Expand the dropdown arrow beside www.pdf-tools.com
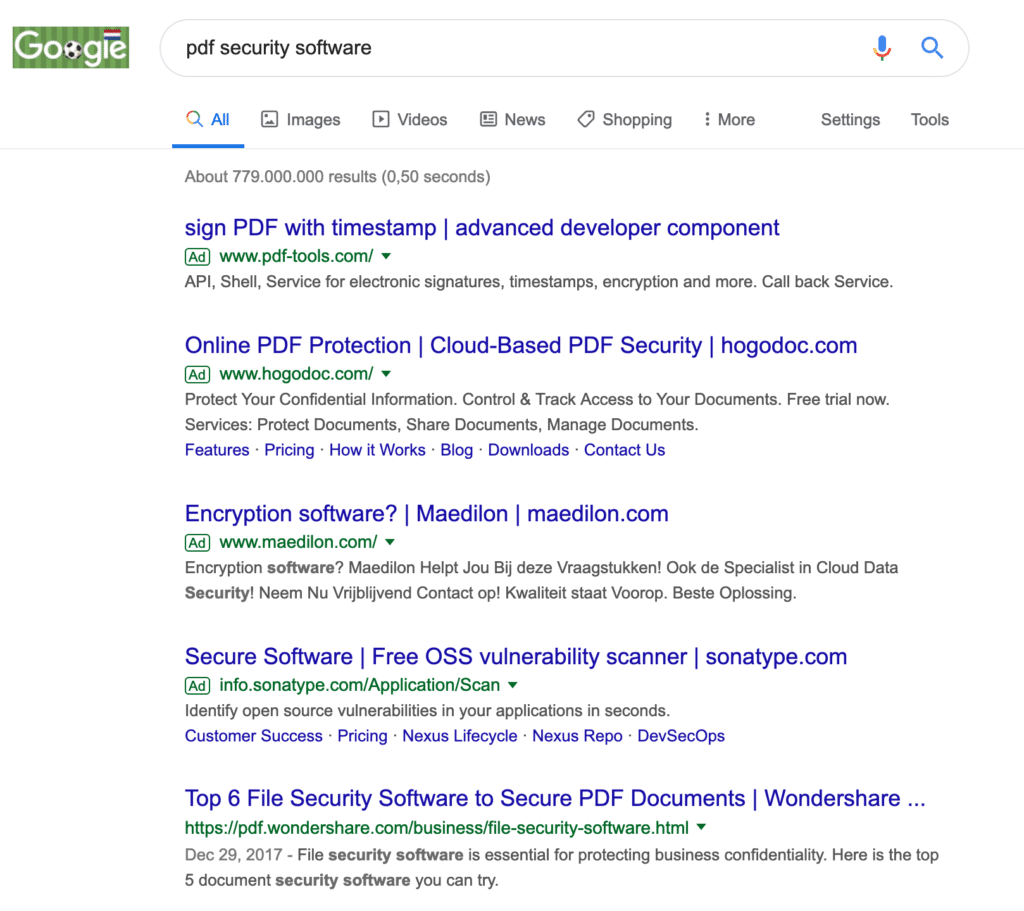 click(x=385, y=256)
